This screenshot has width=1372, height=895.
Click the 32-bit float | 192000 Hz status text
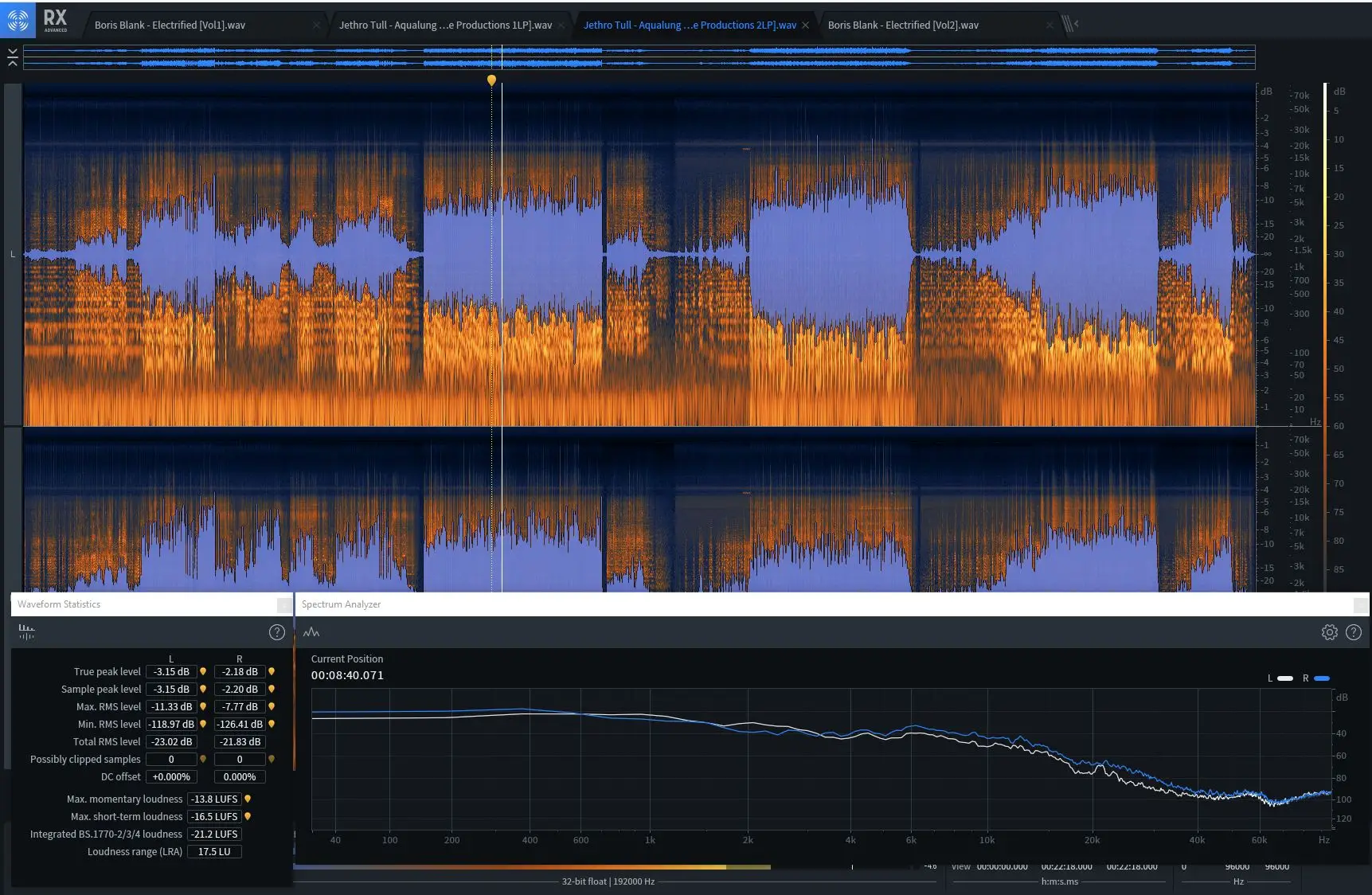(x=608, y=881)
